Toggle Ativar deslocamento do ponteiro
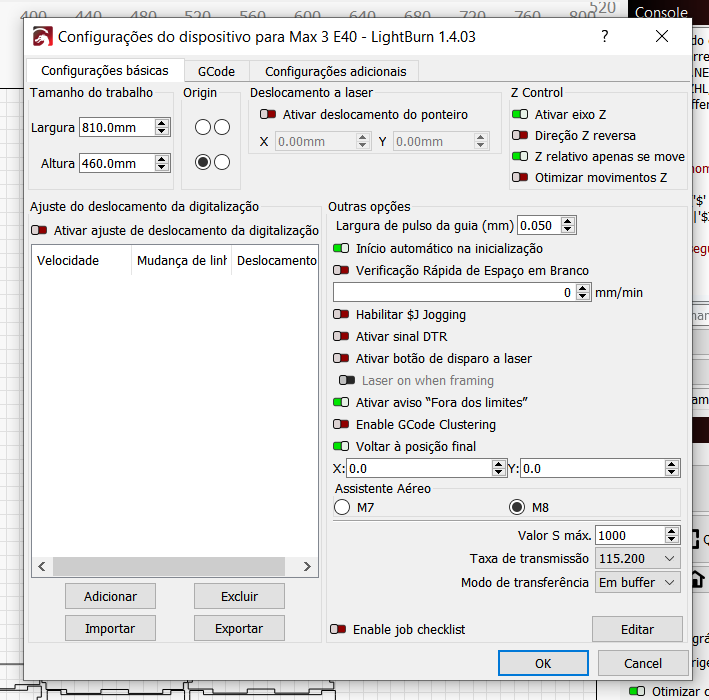 pos(268,115)
